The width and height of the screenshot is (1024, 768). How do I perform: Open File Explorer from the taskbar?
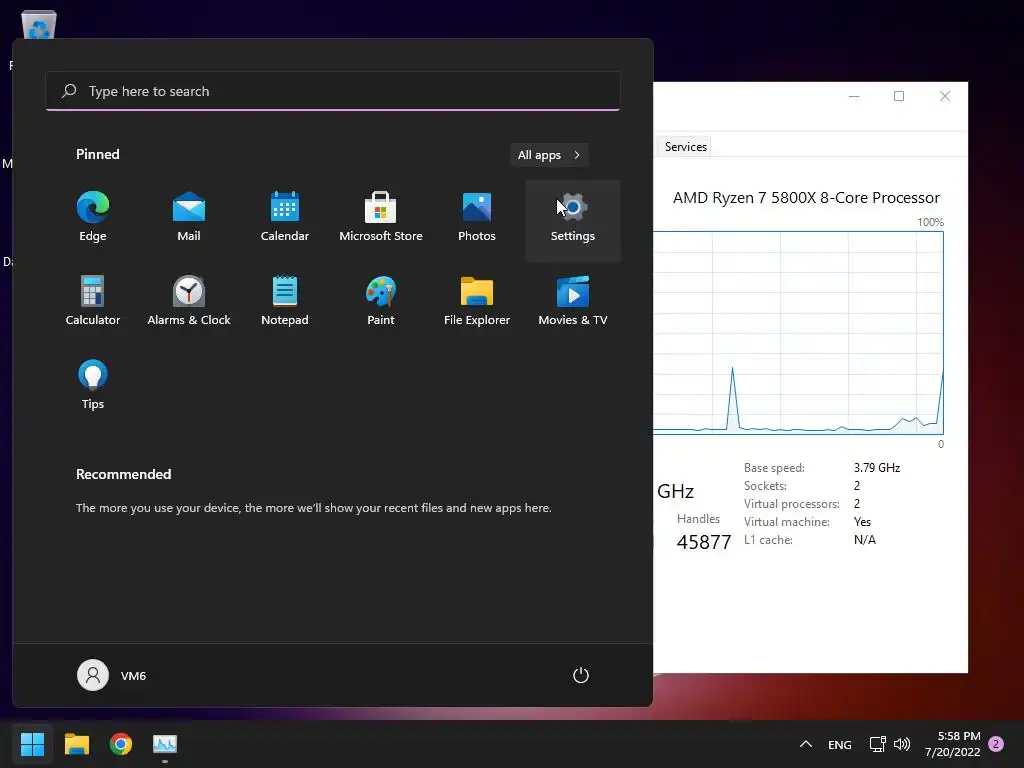tap(76, 744)
